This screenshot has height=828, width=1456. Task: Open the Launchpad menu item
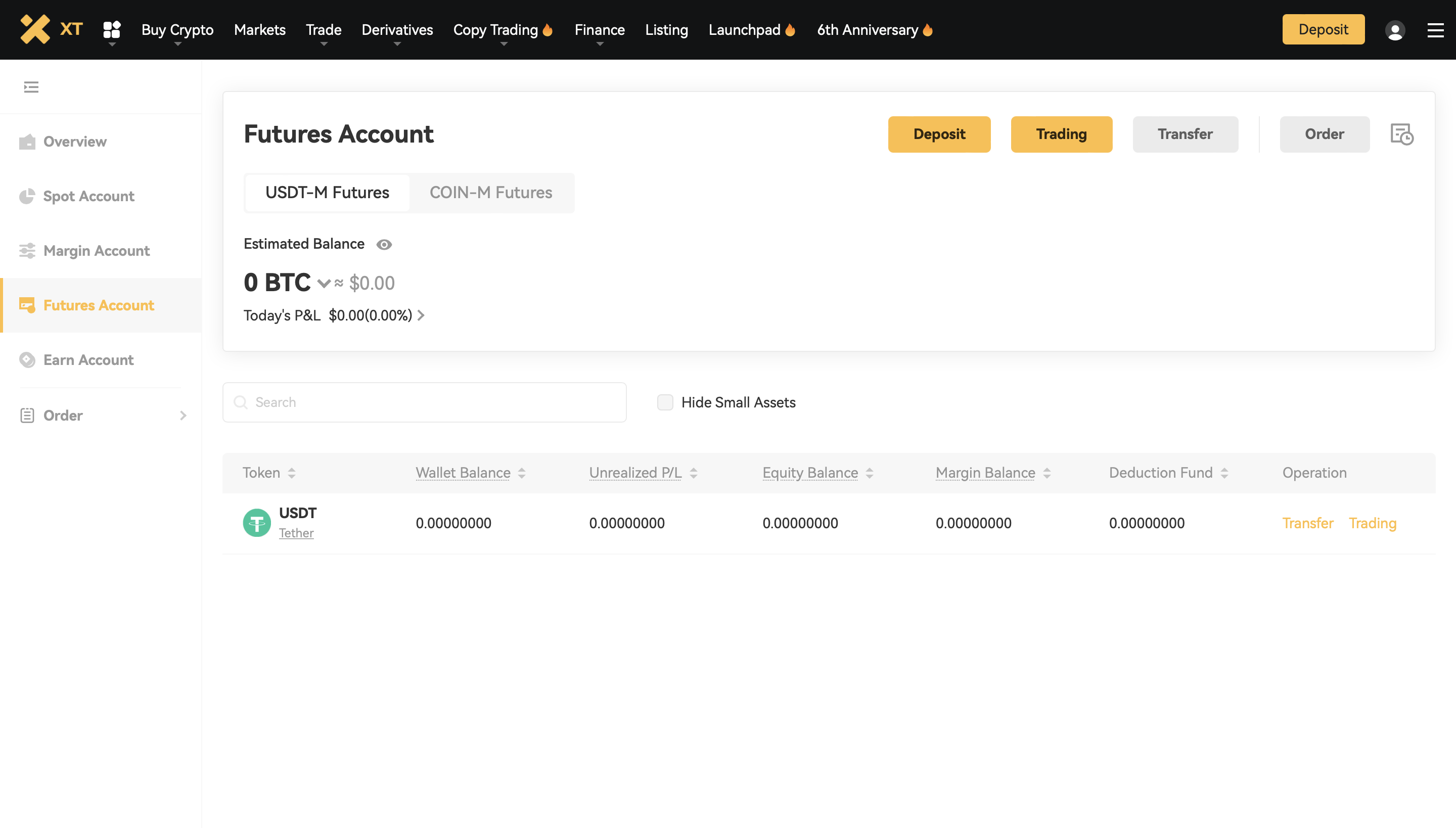[752, 29]
